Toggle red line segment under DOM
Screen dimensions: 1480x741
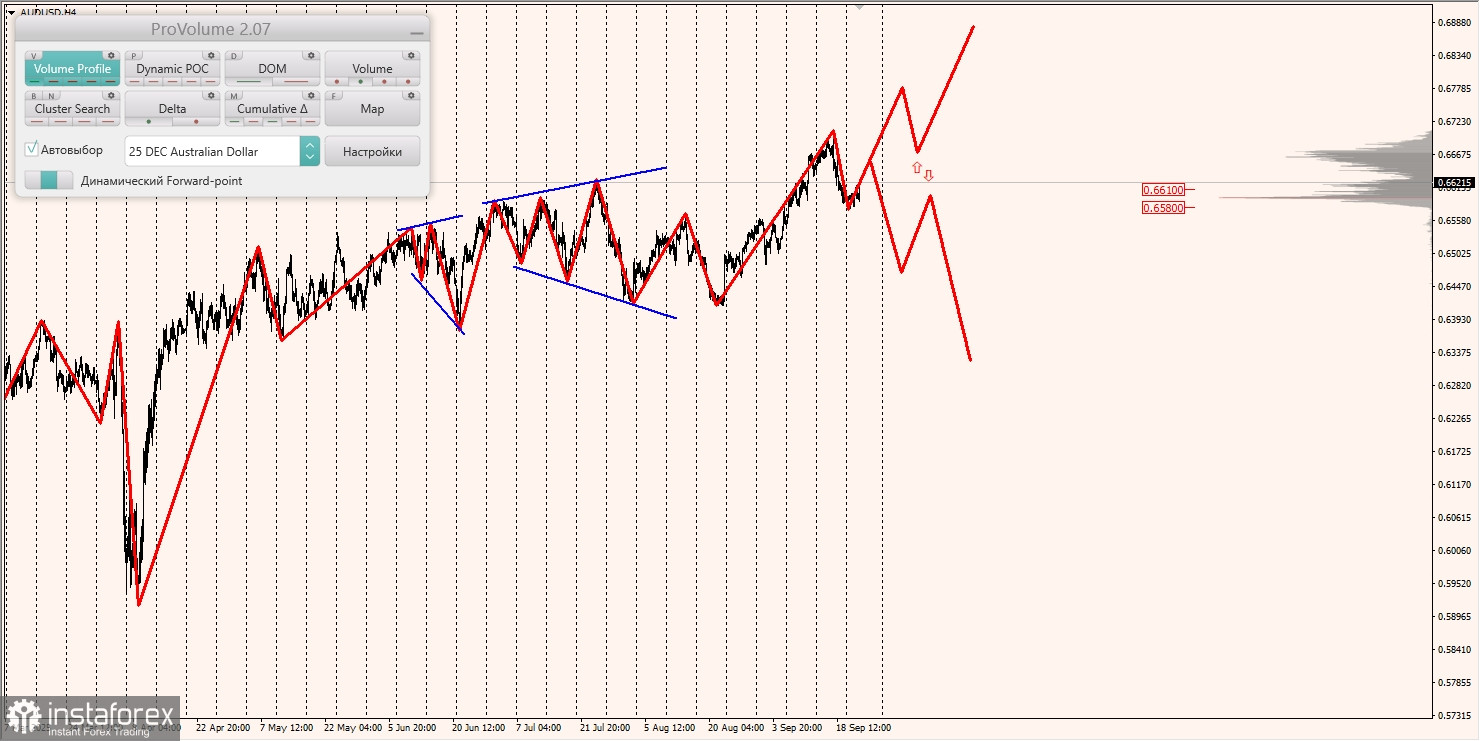(x=296, y=81)
